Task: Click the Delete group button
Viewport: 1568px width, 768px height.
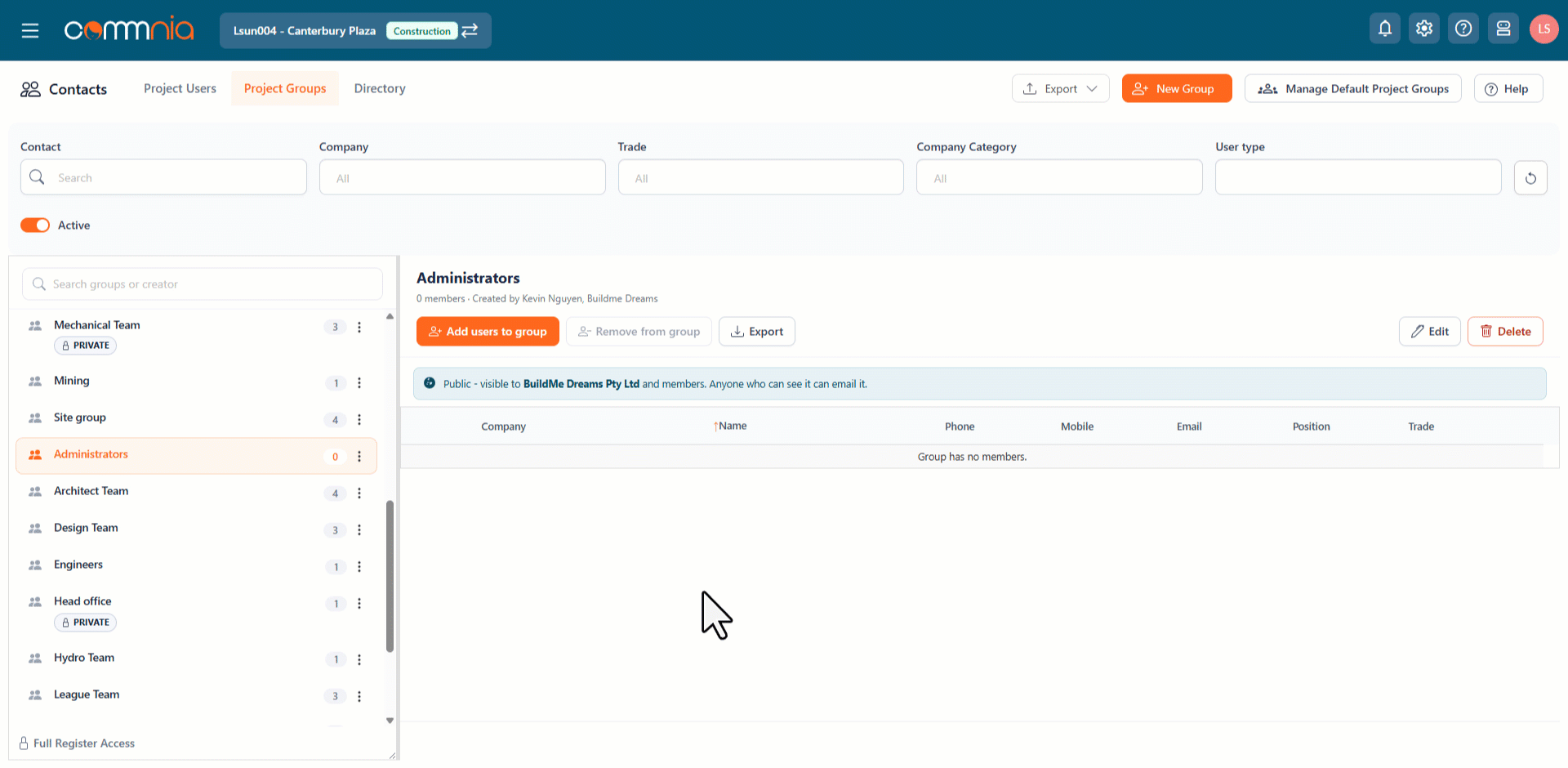Action: tap(1505, 331)
